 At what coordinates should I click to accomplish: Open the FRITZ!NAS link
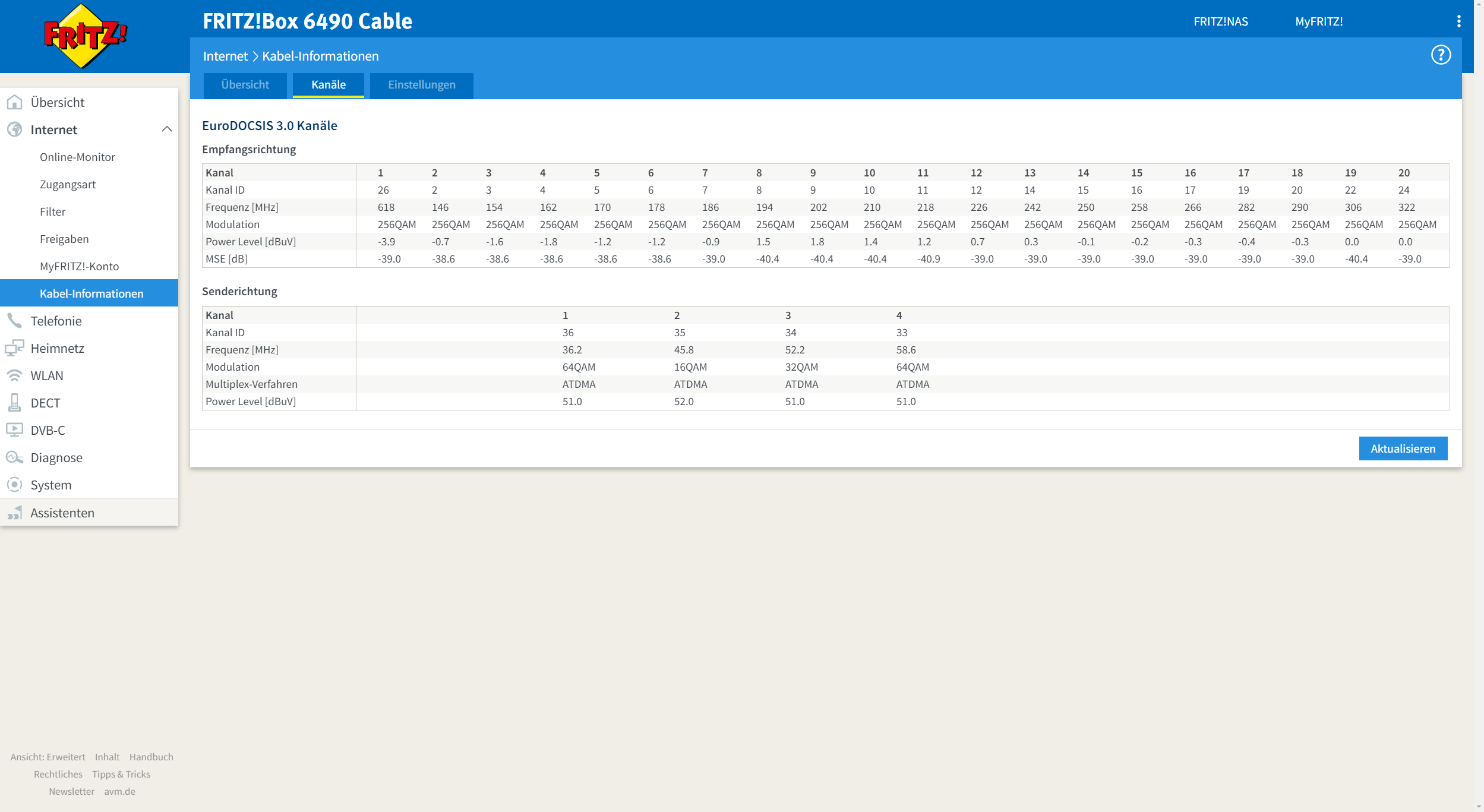click(x=1220, y=21)
